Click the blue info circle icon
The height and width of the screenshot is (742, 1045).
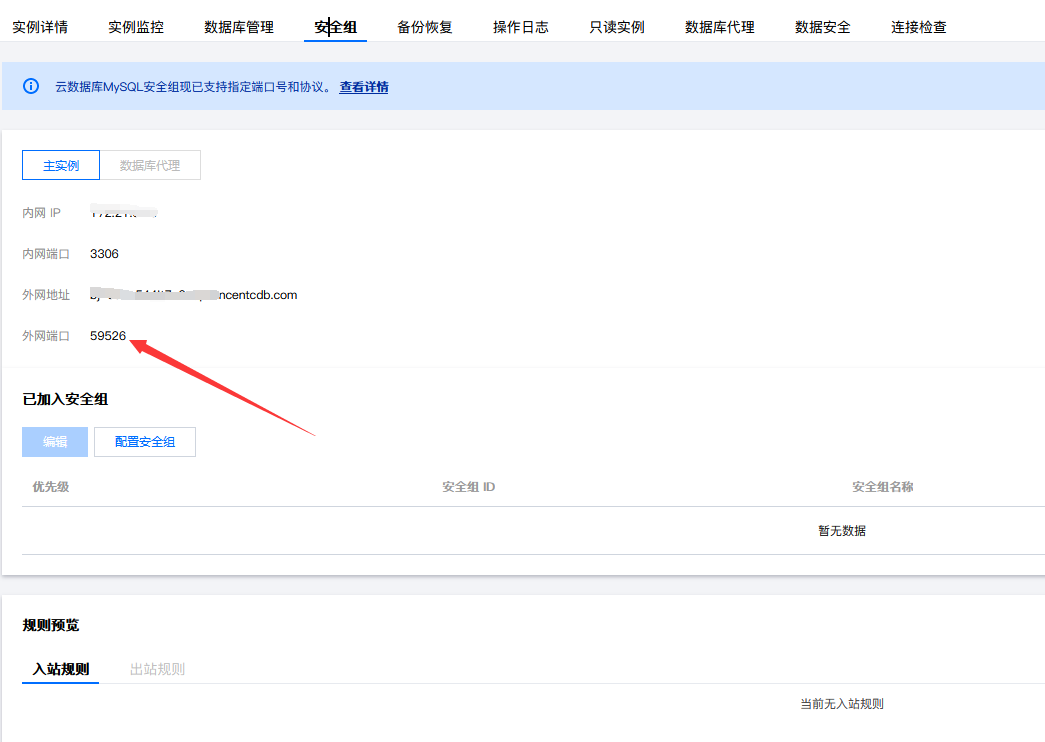point(31,86)
